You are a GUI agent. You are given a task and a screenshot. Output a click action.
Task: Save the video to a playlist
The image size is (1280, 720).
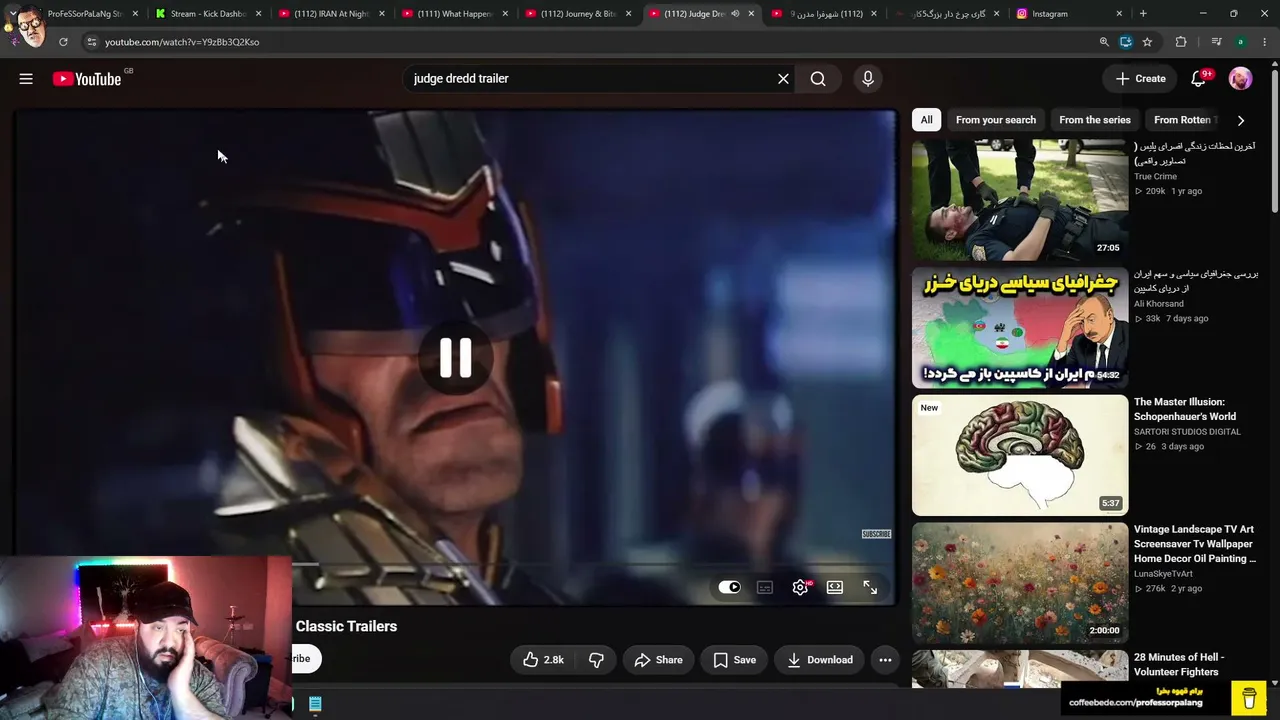tap(734, 660)
